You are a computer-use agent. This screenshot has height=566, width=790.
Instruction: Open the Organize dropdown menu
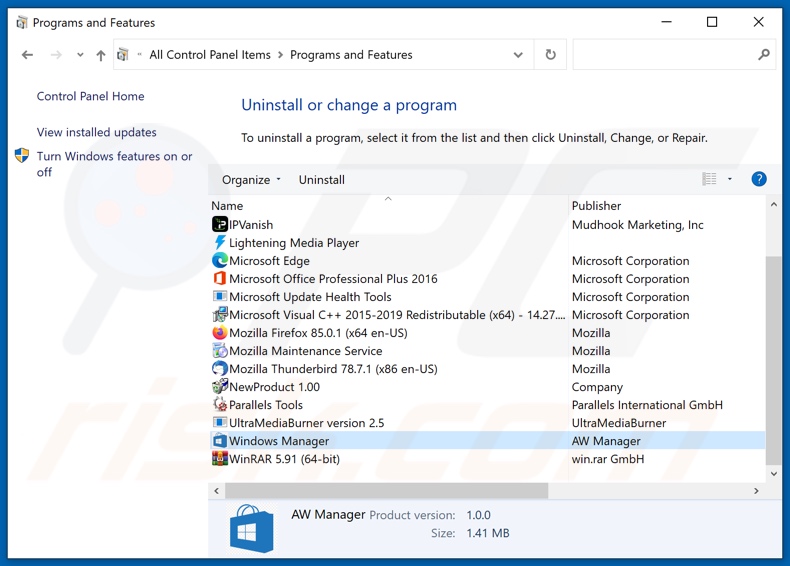click(x=251, y=180)
